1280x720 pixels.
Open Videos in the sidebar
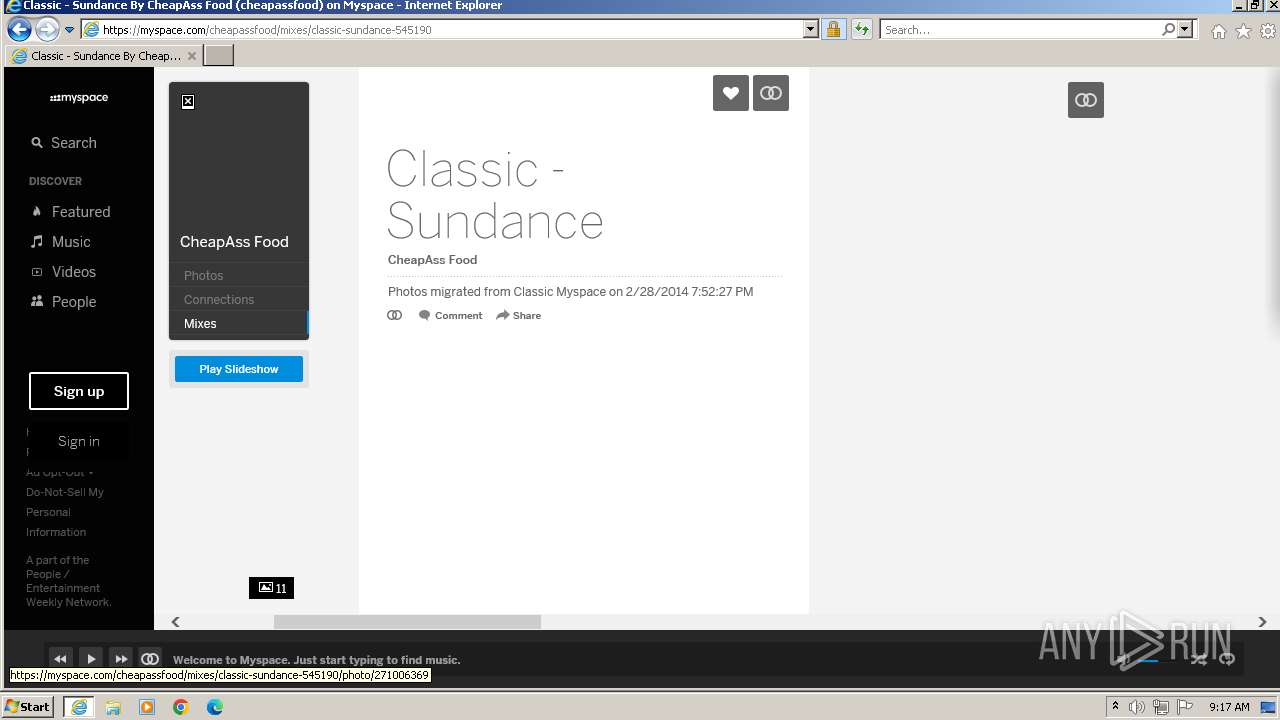click(x=63, y=272)
